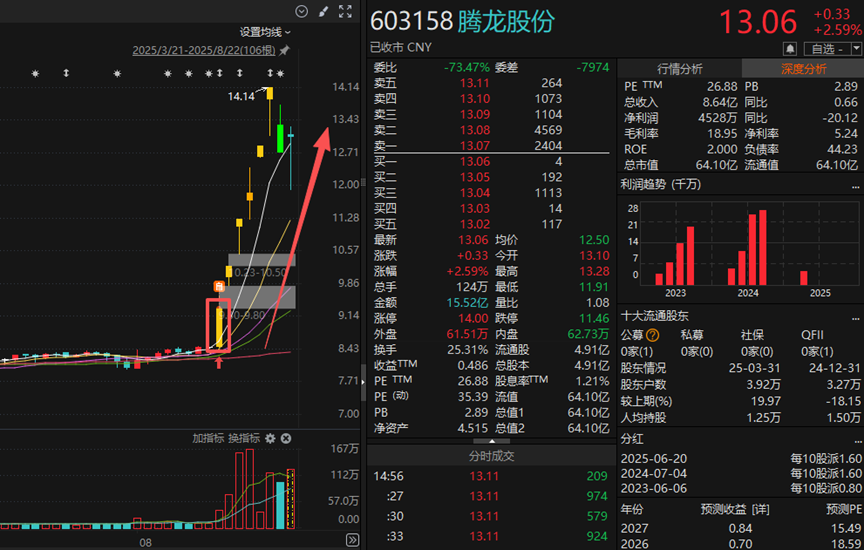Viewport: 864px width, 550px height.
Task: Open the more menu beside 十大流通股东
Action: tap(855, 319)
